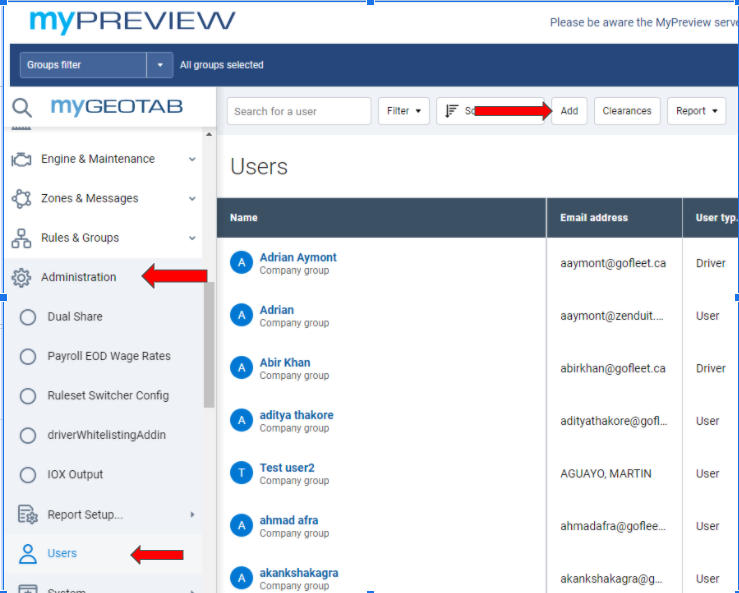Click abirkhan@gofleet.ca email cell
This screenshot has height=593, width=739.
613,368
